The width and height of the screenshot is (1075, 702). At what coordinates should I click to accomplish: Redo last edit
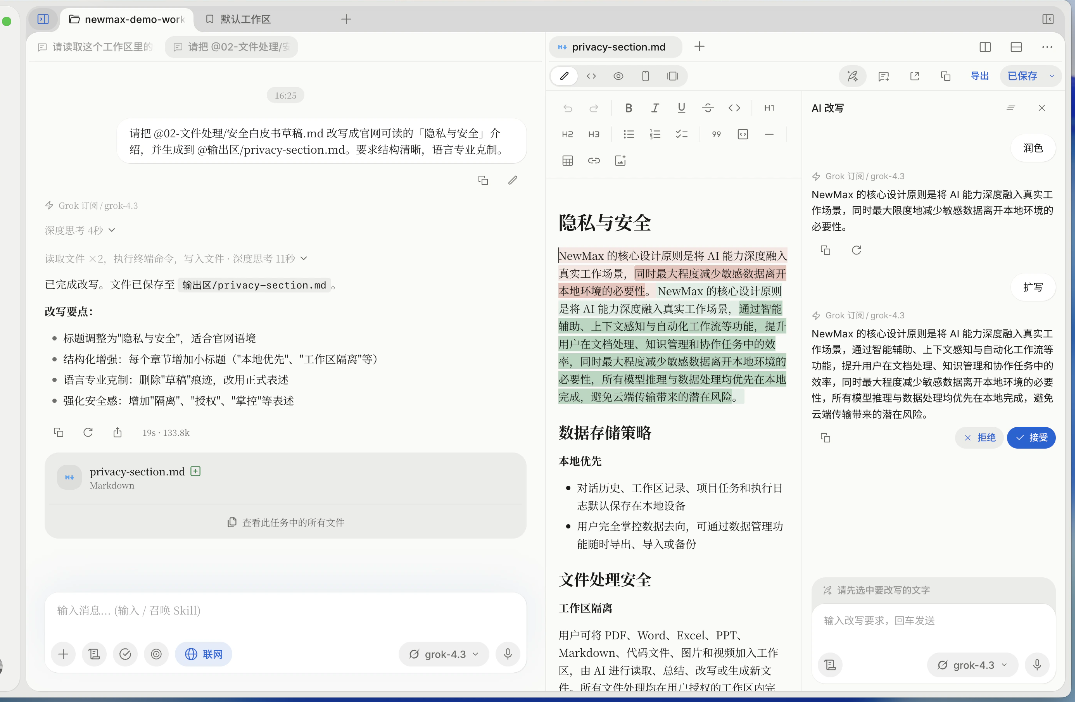594,108
